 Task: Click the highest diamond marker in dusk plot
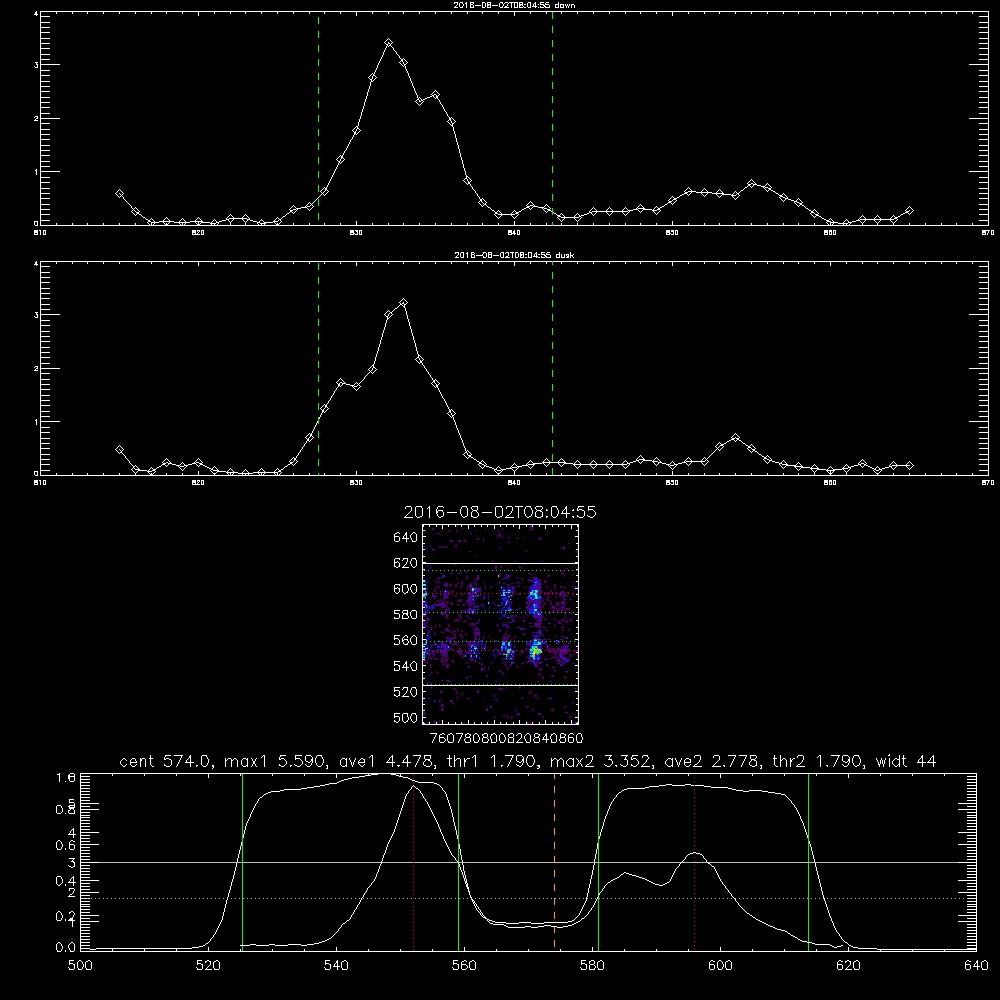click(403, 303)
